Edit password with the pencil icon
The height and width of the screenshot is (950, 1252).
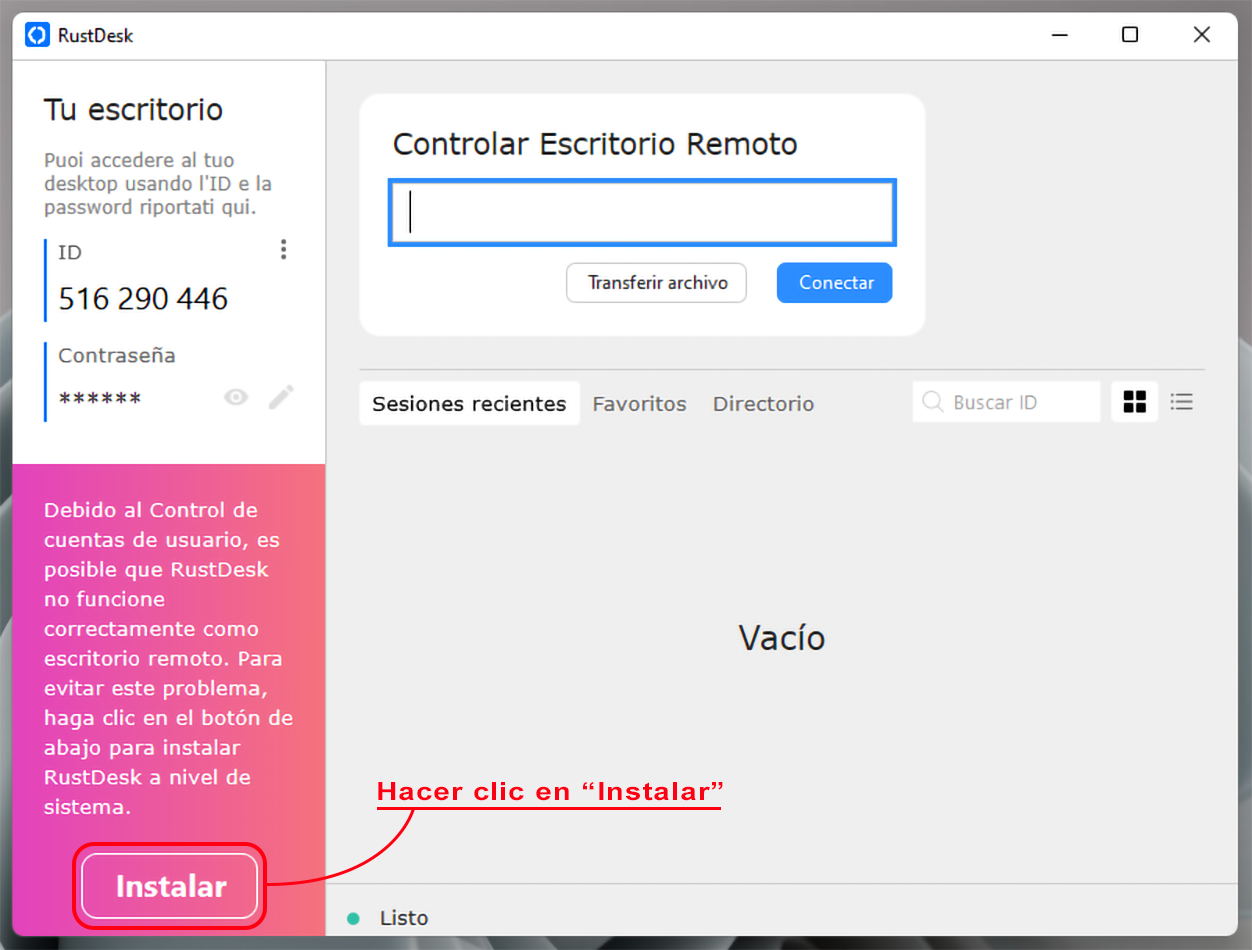pos(281,398)
